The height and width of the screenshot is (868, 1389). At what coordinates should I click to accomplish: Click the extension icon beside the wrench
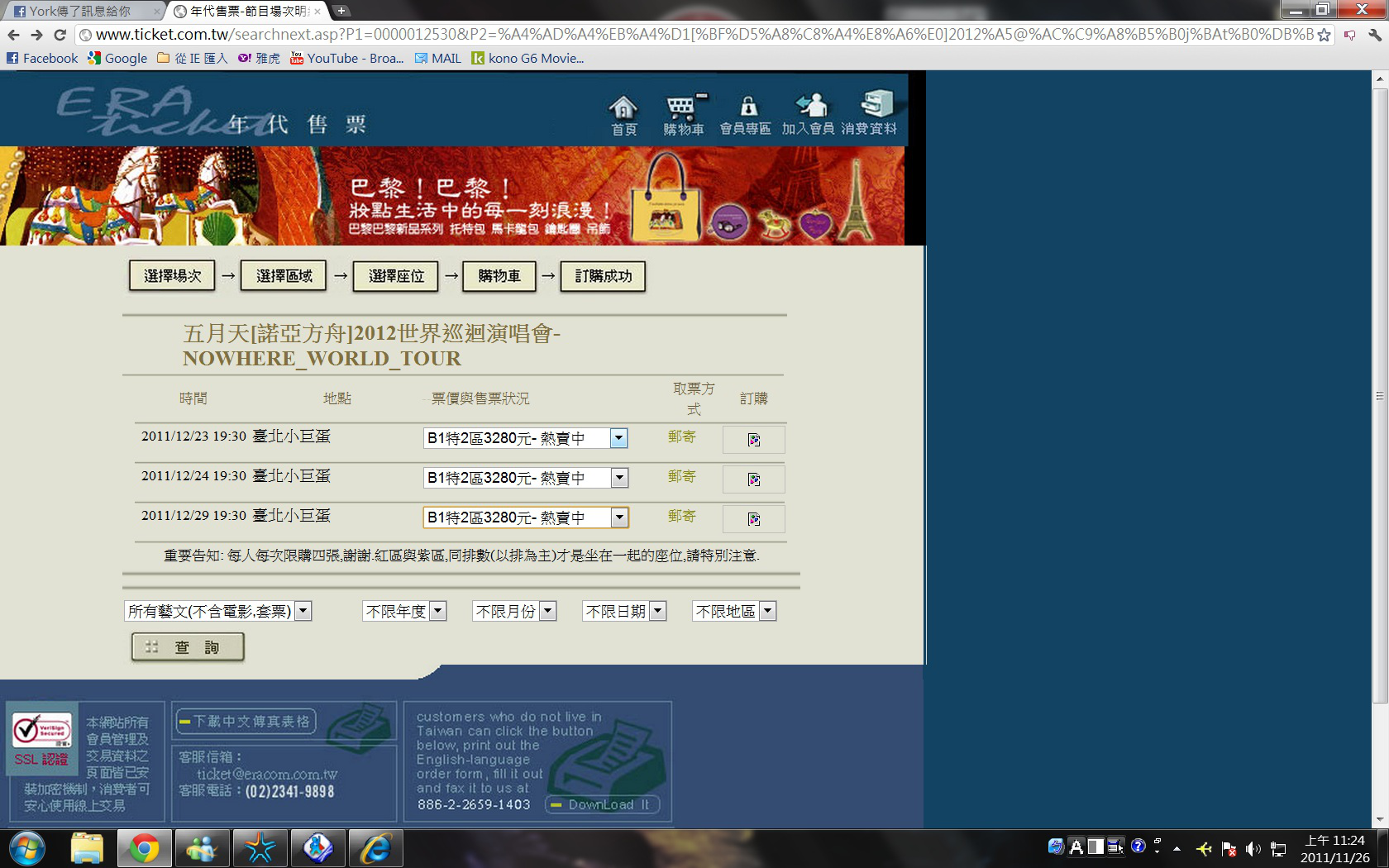1349,35
